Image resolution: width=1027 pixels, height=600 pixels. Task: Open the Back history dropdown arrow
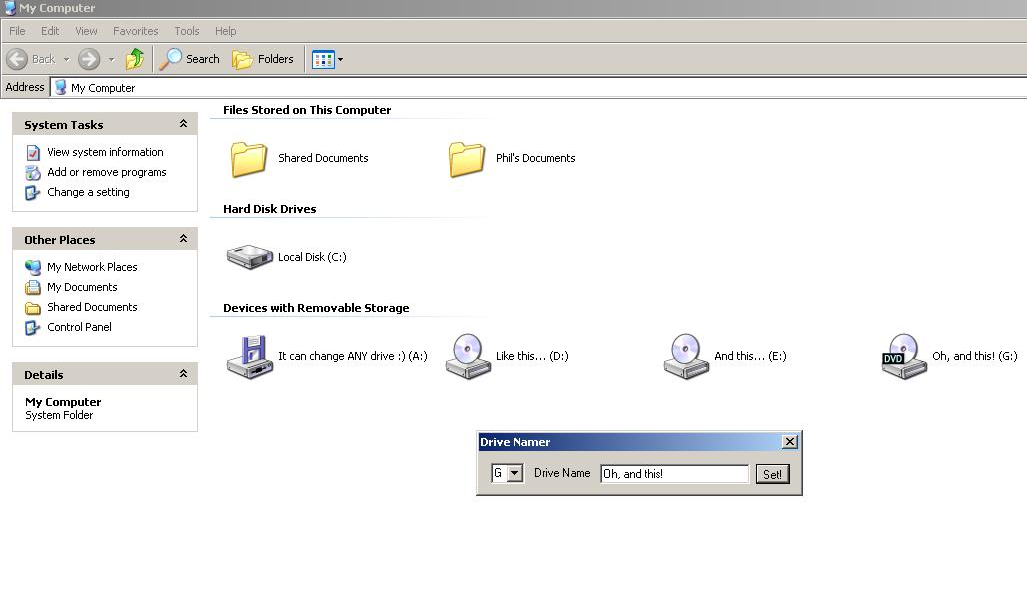[x=66, y=60]
